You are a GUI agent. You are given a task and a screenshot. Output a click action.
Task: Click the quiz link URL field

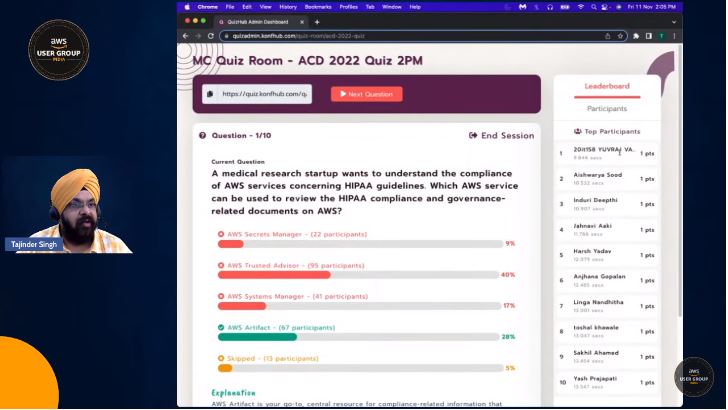click(x=264, y=94)
